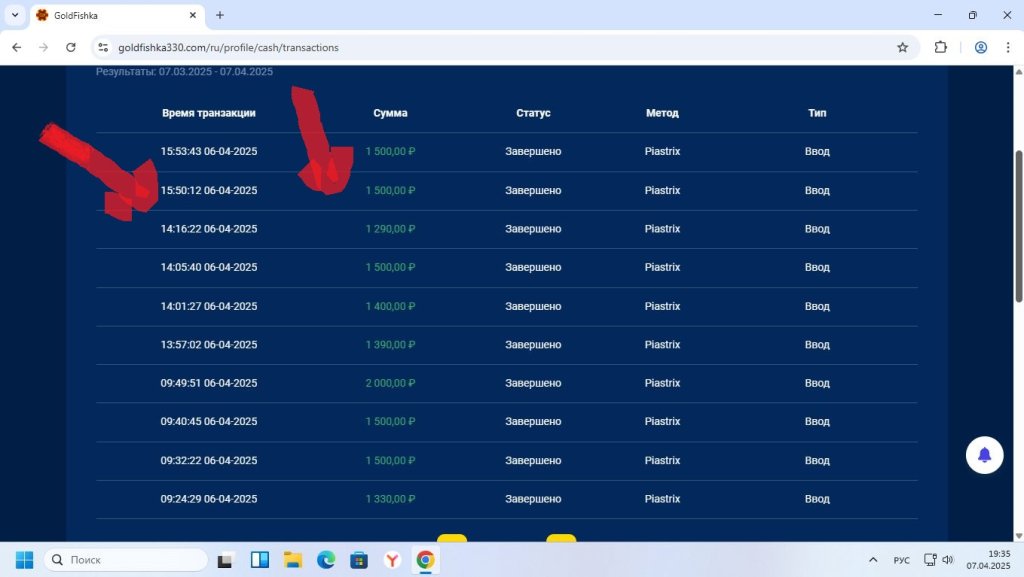
Task: Switch the РУС input language indicator
Action: click(901, 560)
